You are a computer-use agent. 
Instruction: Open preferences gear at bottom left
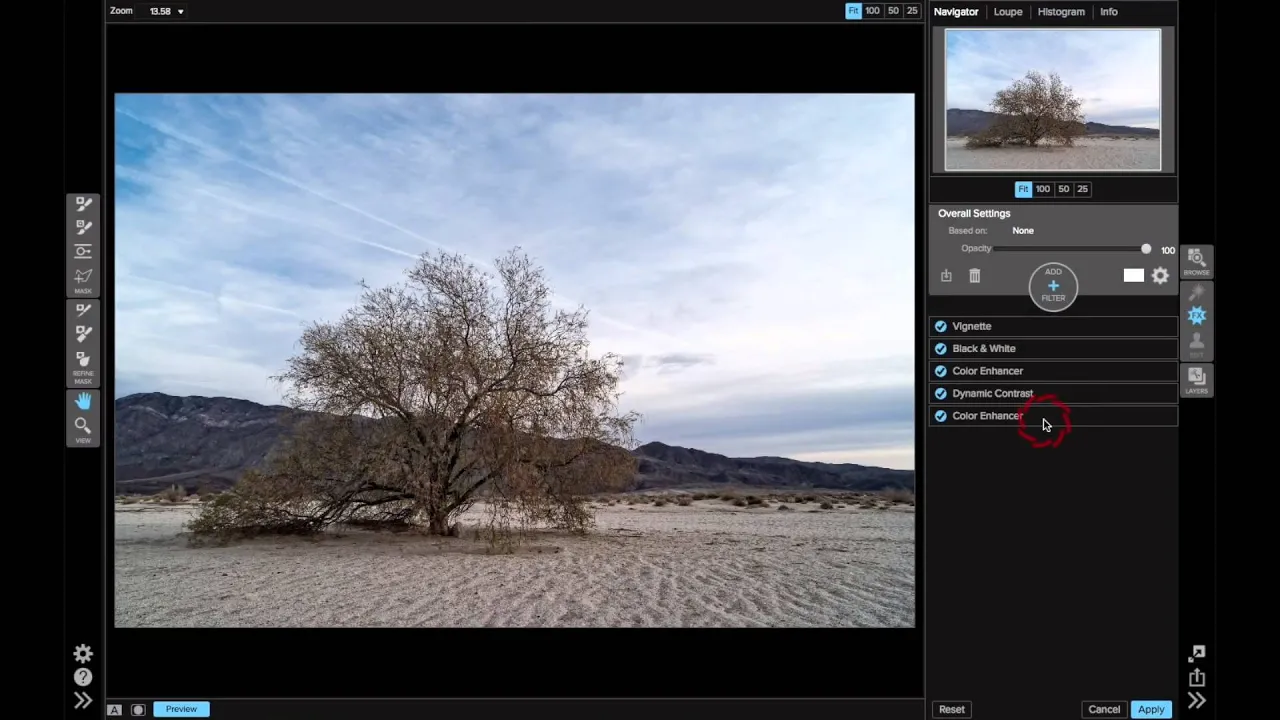click(83, 654)
